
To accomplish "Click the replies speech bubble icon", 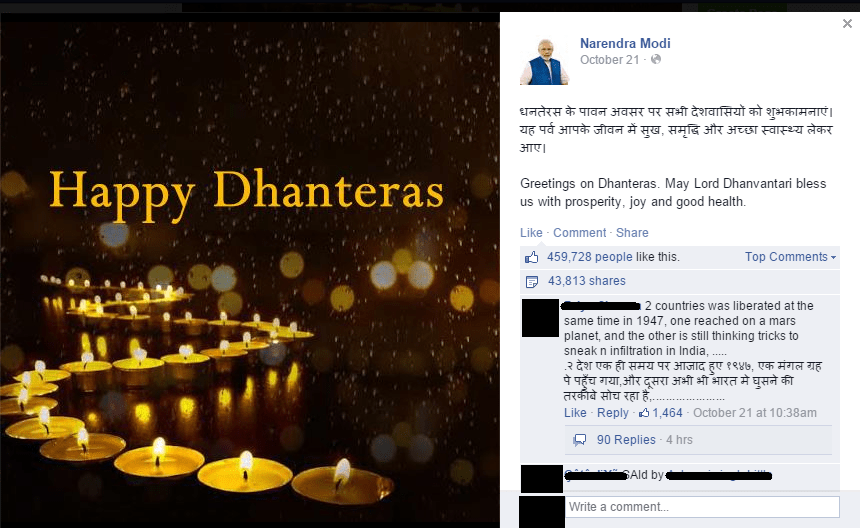I will (579, 440).
